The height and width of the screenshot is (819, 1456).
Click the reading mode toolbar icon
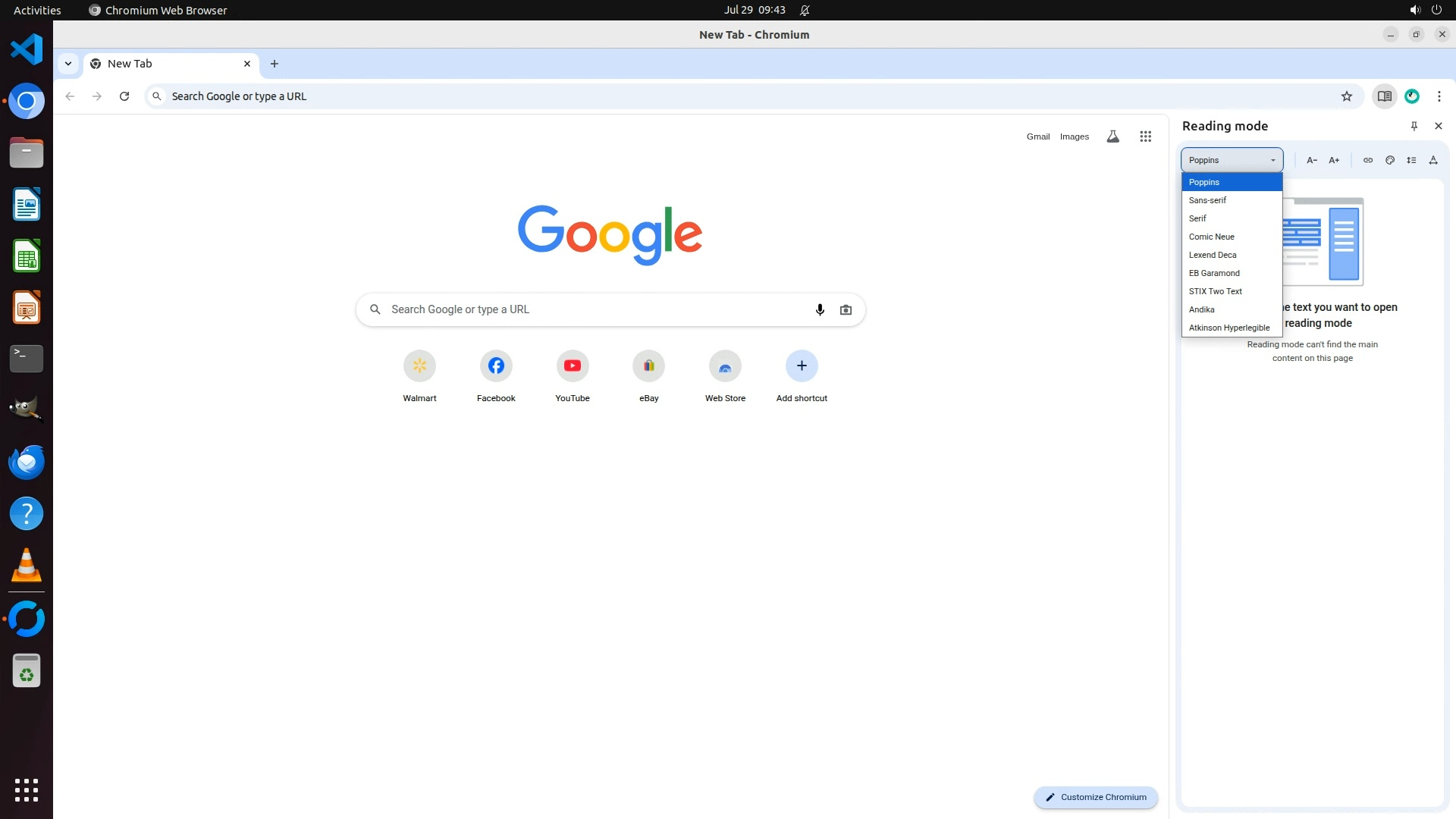coord(1384,96)
